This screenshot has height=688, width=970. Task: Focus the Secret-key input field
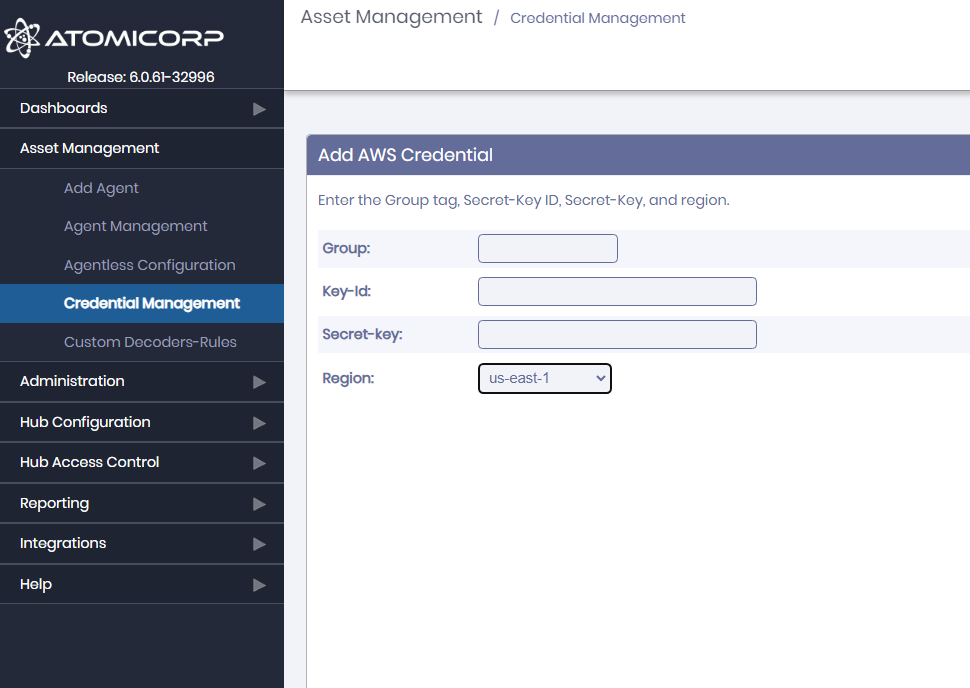click(617, 335)
